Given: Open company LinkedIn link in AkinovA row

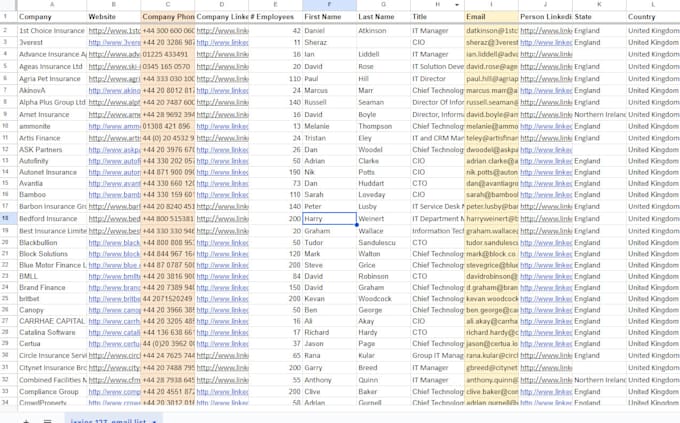Looking at the screenshot, I should pyautogui.click(x=222, y=90).
